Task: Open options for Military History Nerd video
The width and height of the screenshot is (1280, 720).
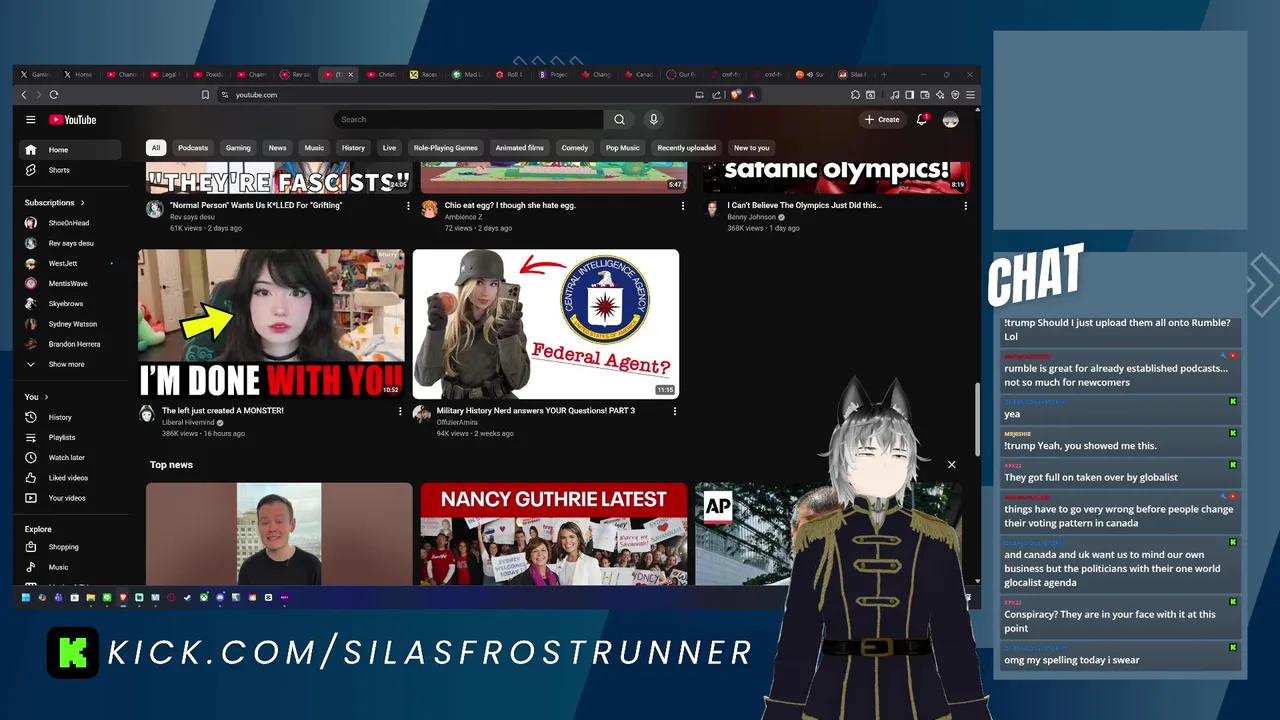Action: (x=674, y=411)
